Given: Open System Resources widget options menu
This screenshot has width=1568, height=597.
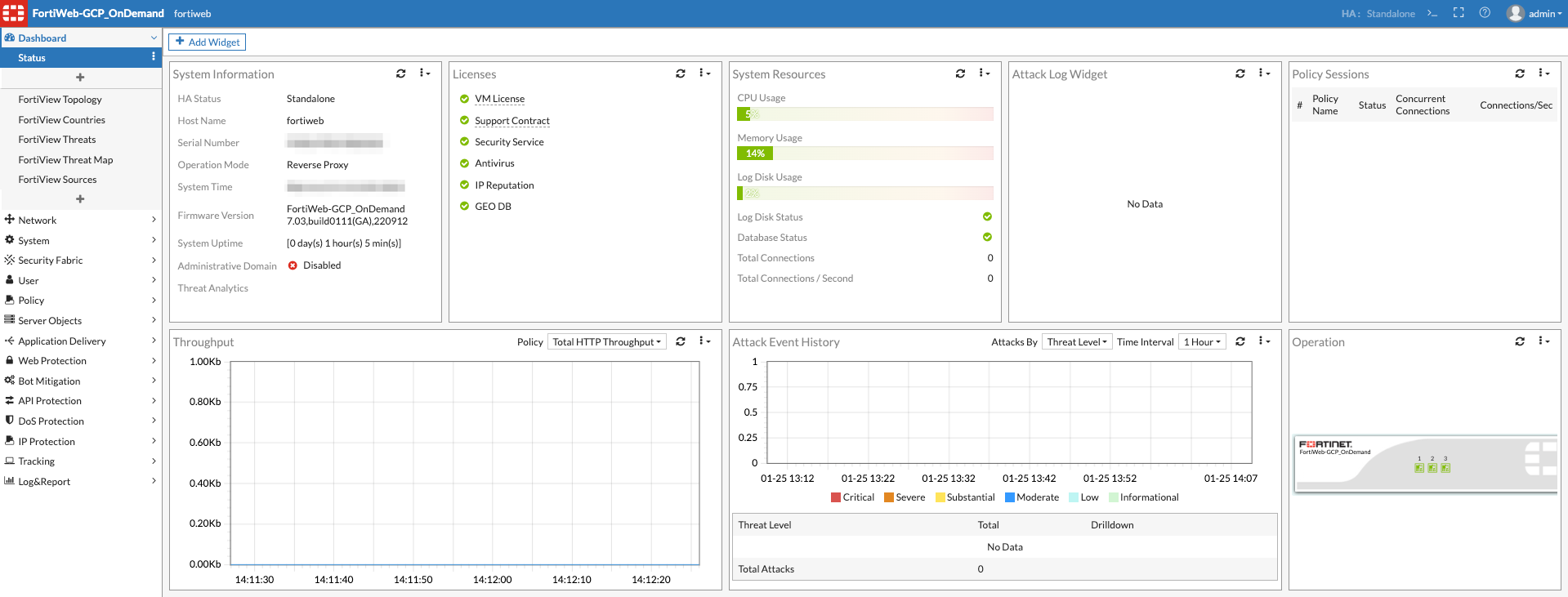Looking at the screenshot, I should pos(985,74).
